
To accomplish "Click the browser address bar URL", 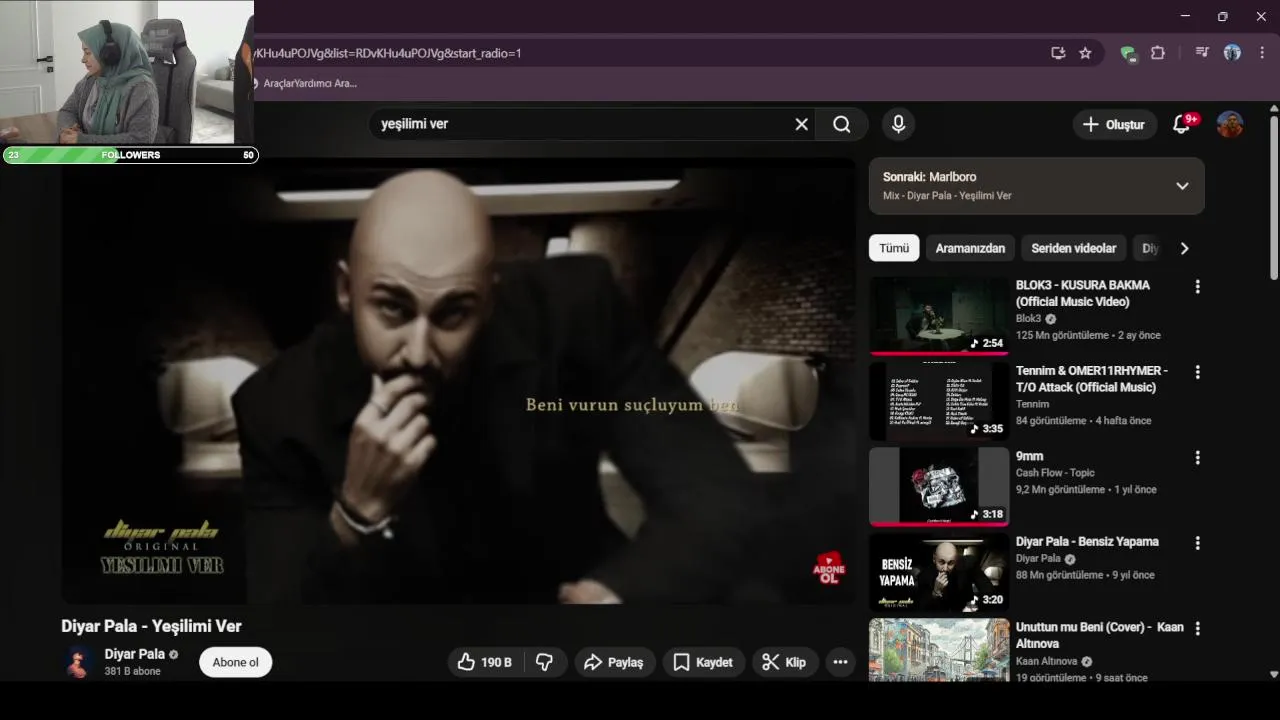I will click(x=388, y=53).
